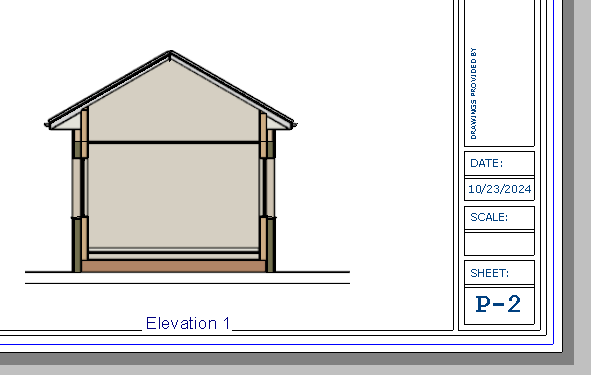Screen dimensions: 591x375
Task: Select the ground line right of house
Action: (x=313, y=271)
